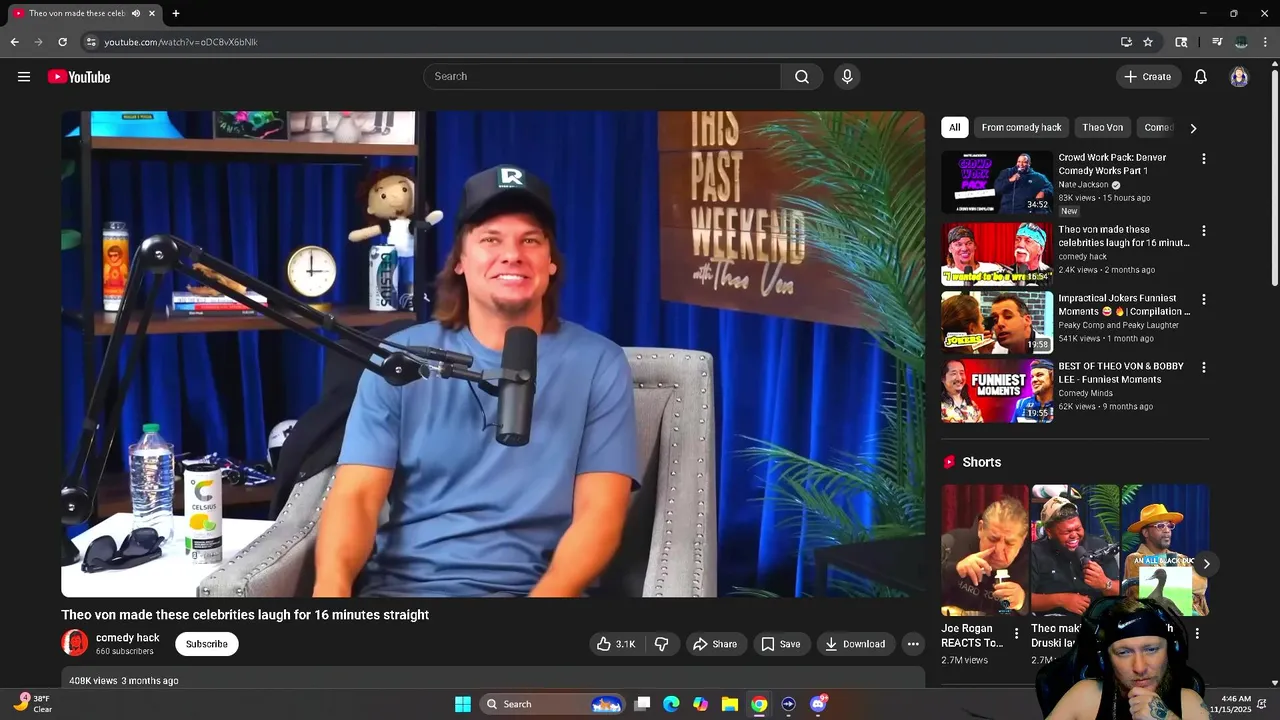Viewport: 1280px width, 720px height.
Task: Click the main video player
Action: (493, 354)
